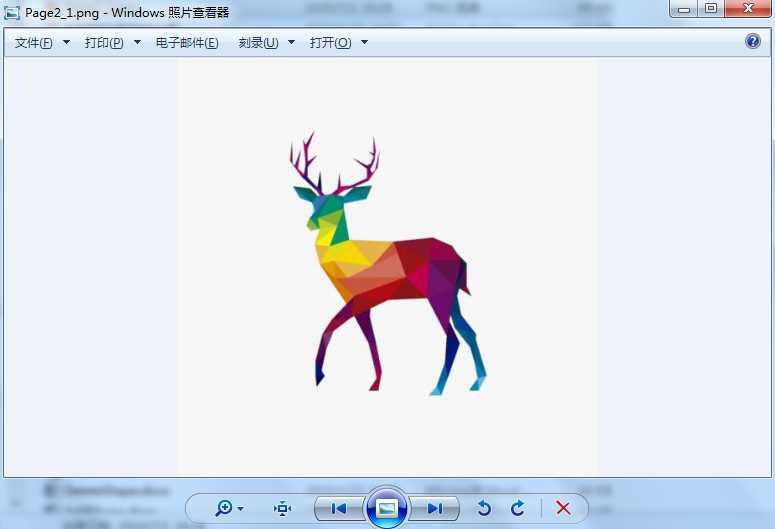775x529 pixels.
Task: Click the colorful deer image
Action: [x=388, y=264]
